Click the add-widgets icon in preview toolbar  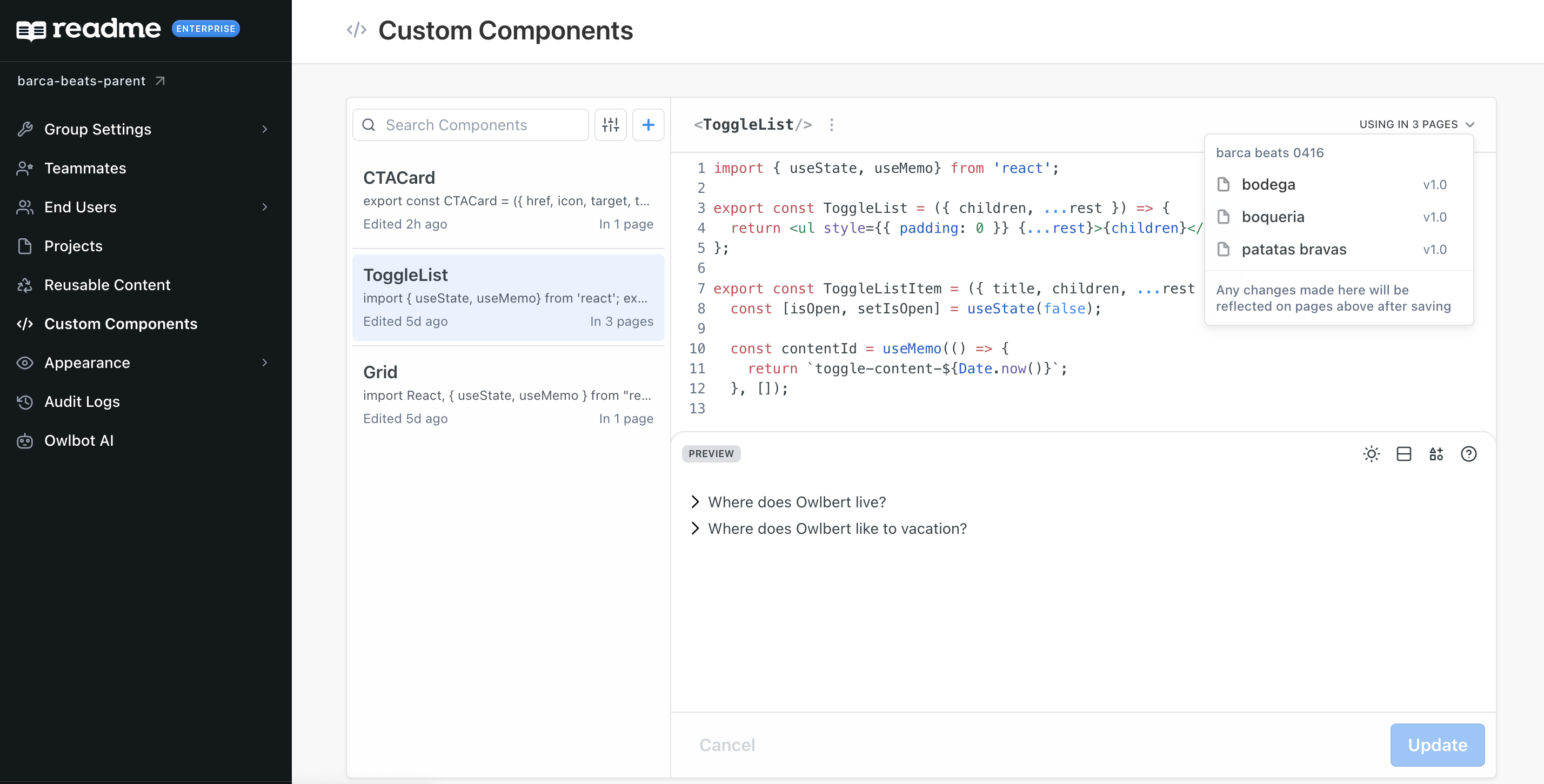pos(1436,454)
